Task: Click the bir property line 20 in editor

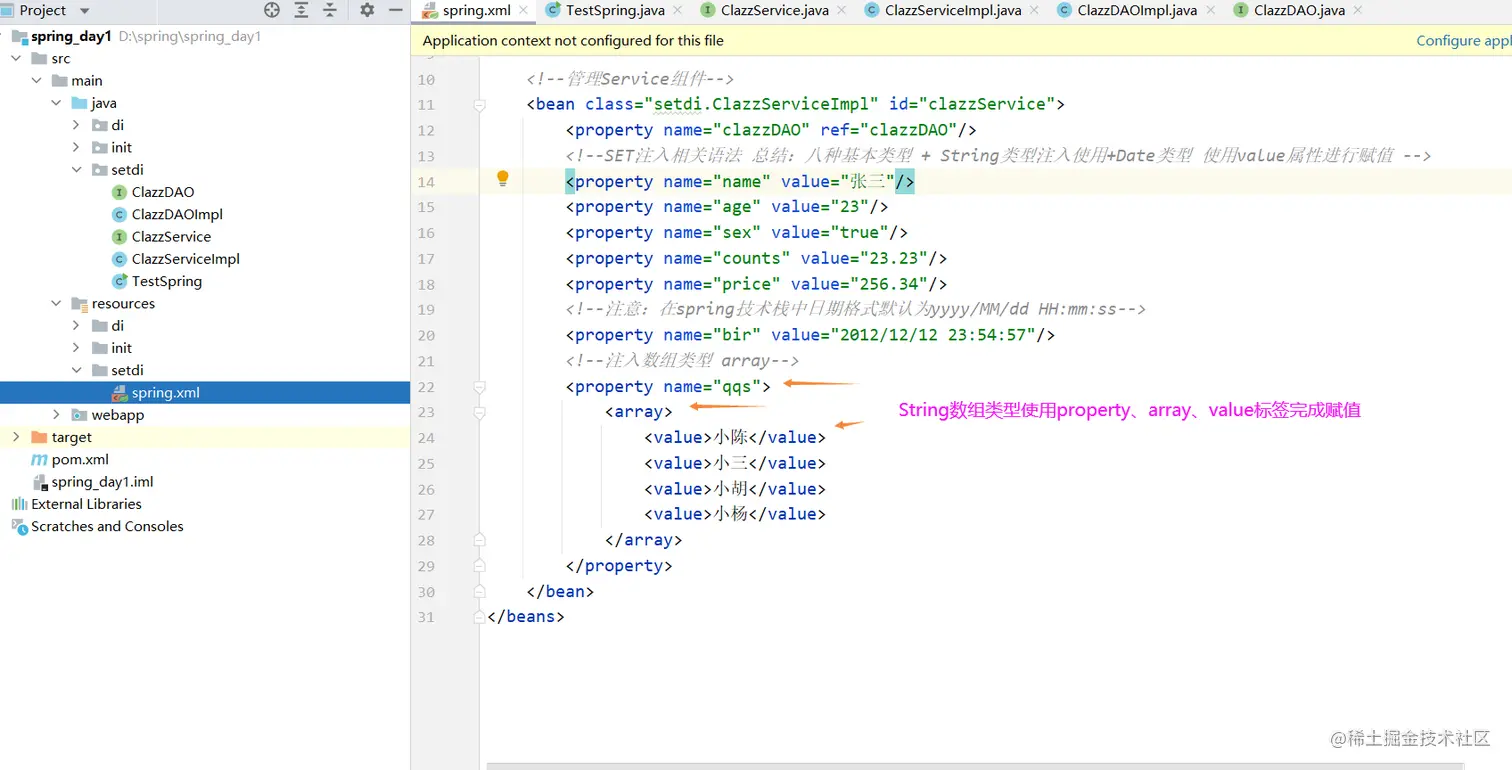Action: pyautogui.click(x=810, y=335)
